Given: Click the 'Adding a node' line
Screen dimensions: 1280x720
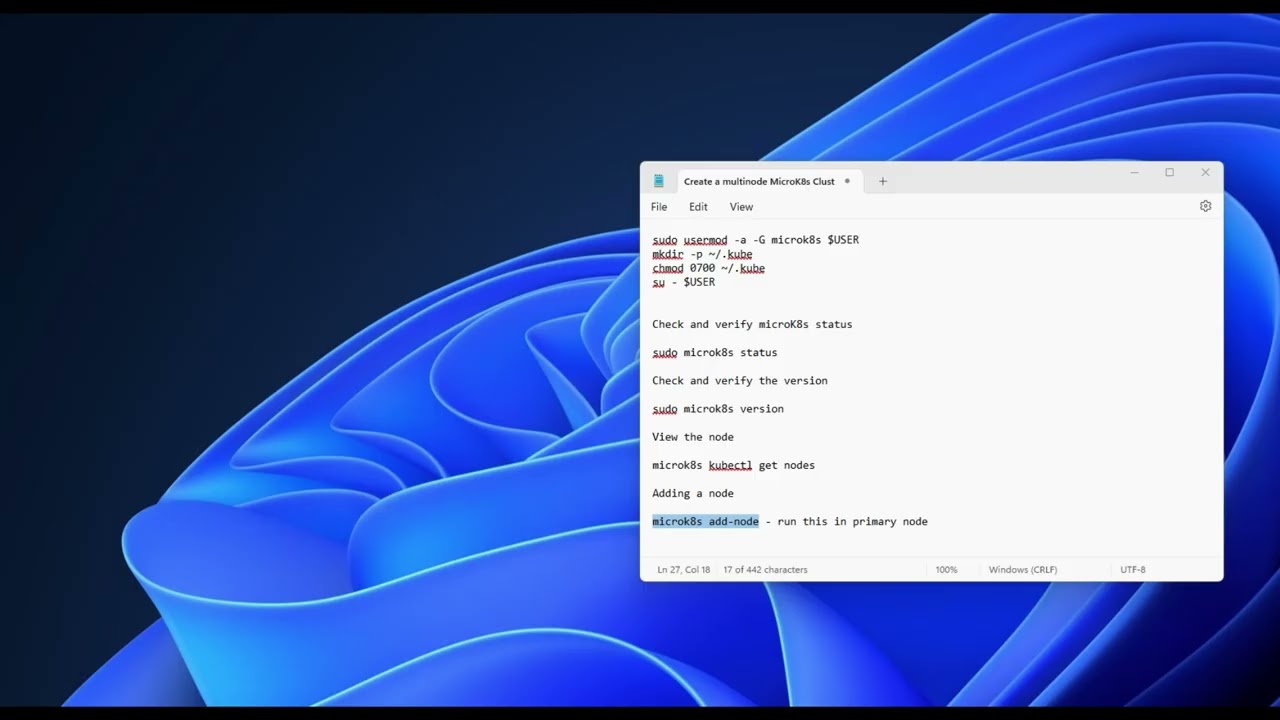Looking at the screenshot, I should [692, 493].
